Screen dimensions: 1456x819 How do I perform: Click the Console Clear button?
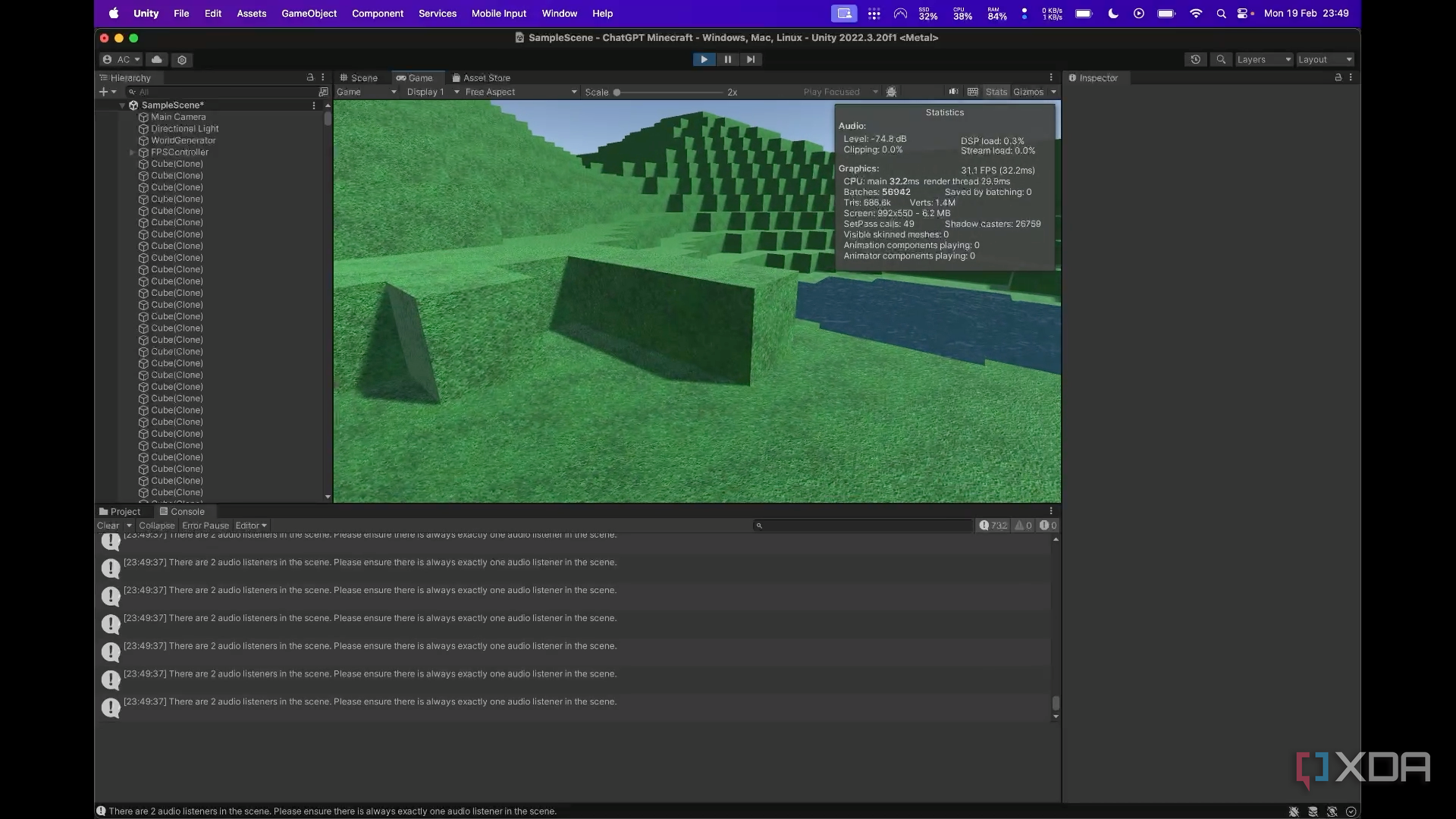tap(108, 526)
